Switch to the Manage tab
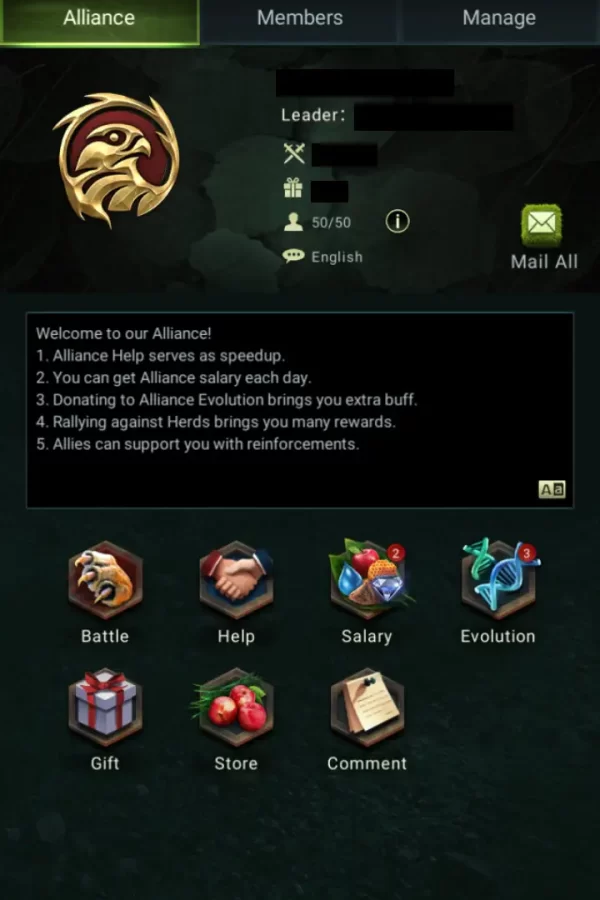 (500, 18)
